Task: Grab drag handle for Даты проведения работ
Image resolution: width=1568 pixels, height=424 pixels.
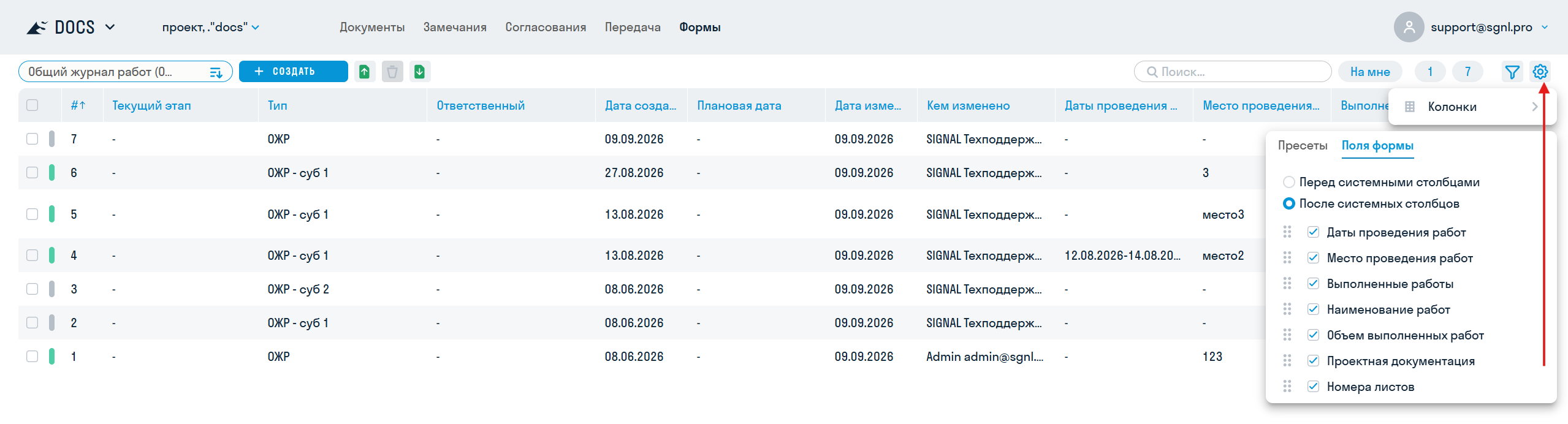Action: [1287, 232]
